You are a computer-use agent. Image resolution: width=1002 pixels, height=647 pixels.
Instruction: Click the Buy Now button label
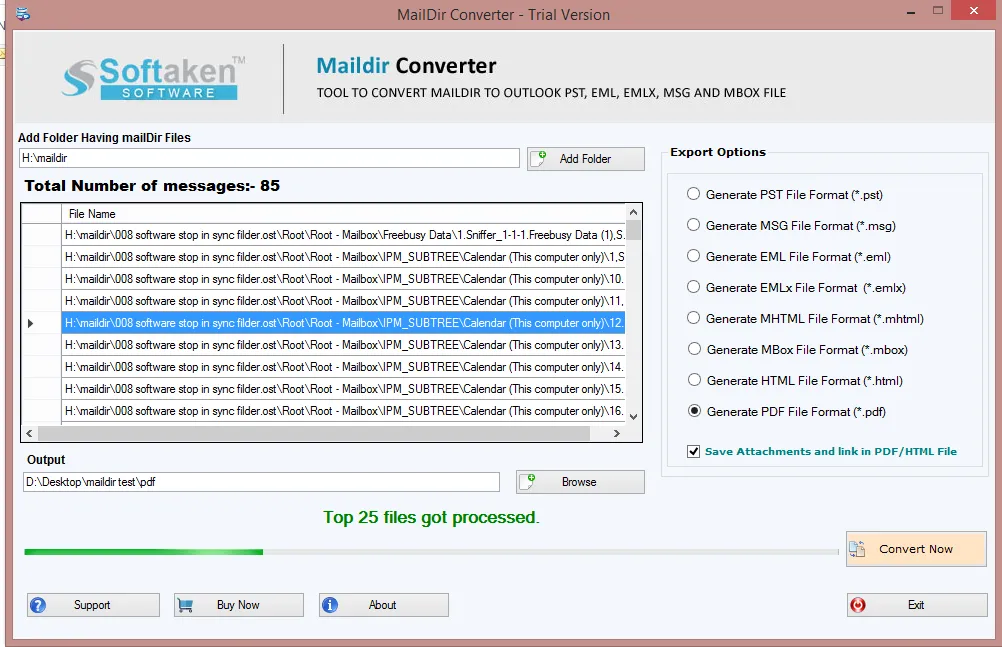(238, 605)
